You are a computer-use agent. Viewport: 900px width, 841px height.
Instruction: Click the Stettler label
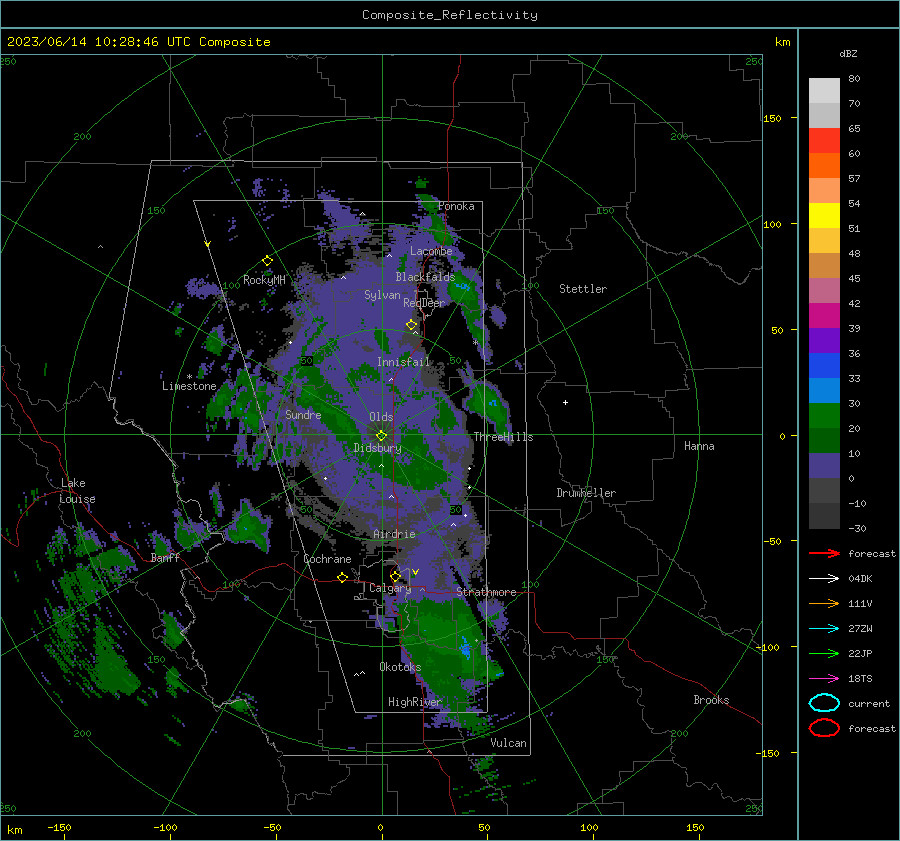tap(583, 289)
